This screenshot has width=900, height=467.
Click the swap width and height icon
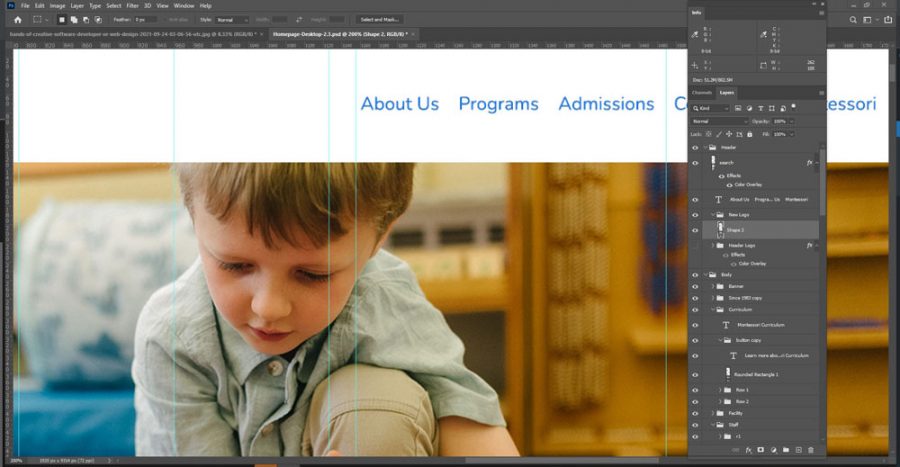pyautogui.click(x=299, y=20)
